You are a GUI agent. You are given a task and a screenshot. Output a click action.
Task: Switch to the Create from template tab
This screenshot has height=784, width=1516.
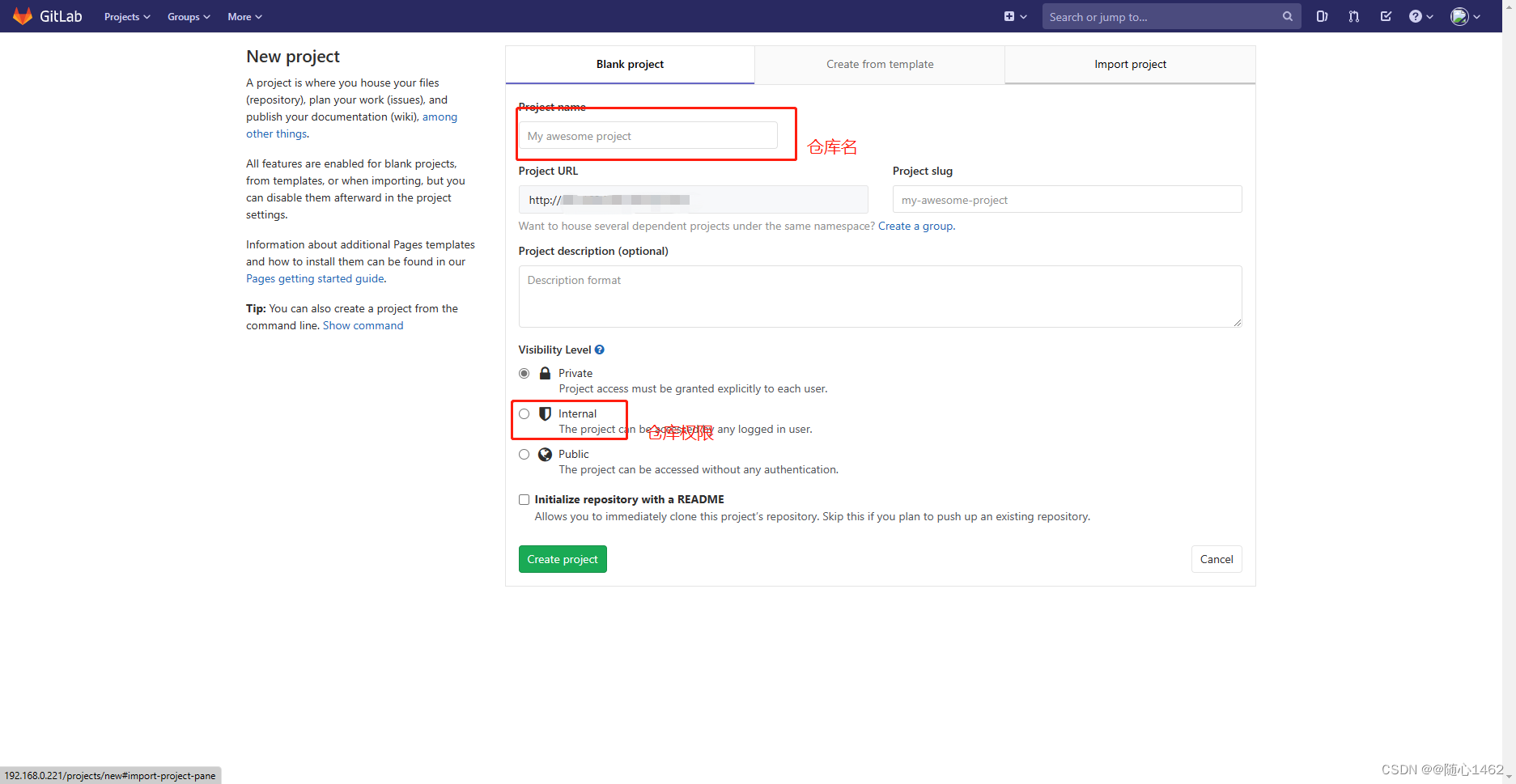[879, 64]
